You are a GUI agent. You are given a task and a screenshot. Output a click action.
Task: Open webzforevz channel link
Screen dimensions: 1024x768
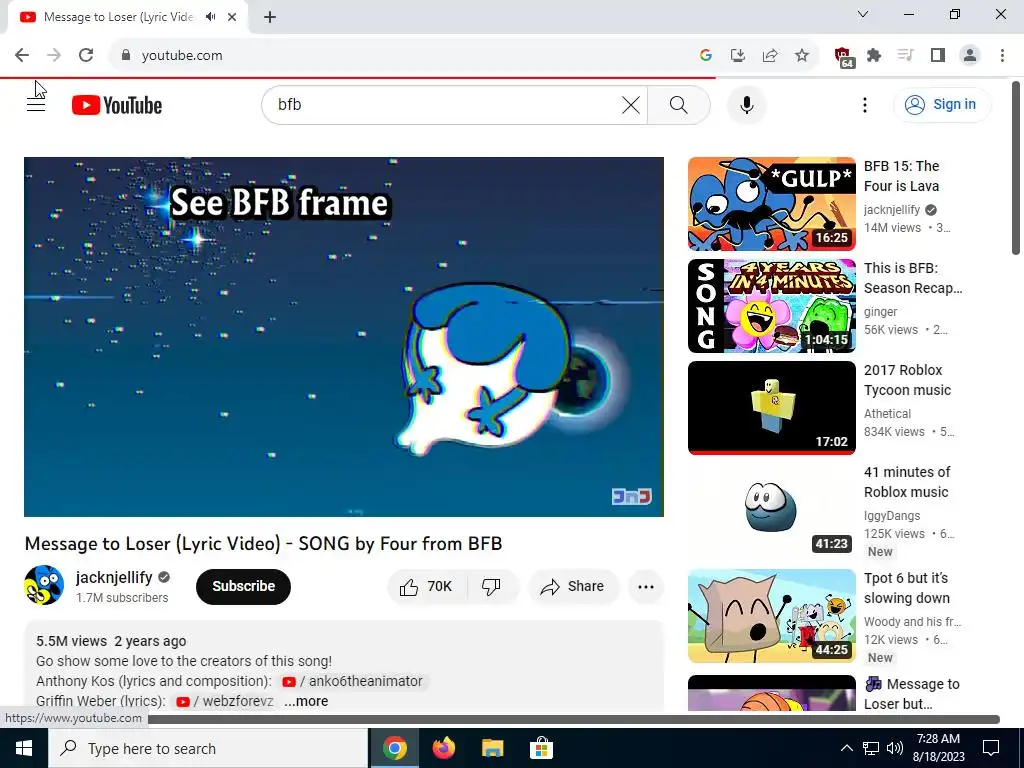point(225,701)
